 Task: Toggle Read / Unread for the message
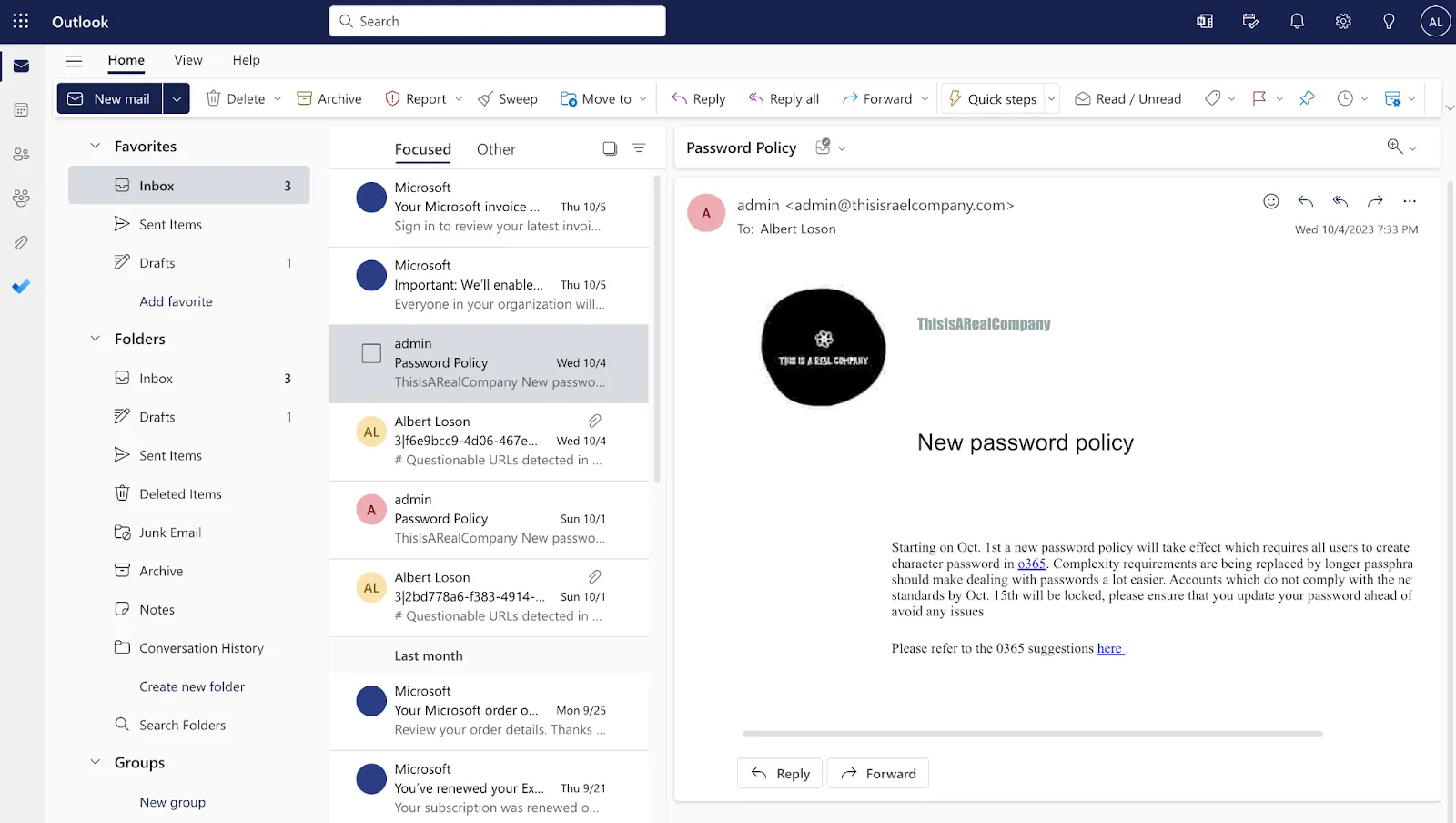1127,98
